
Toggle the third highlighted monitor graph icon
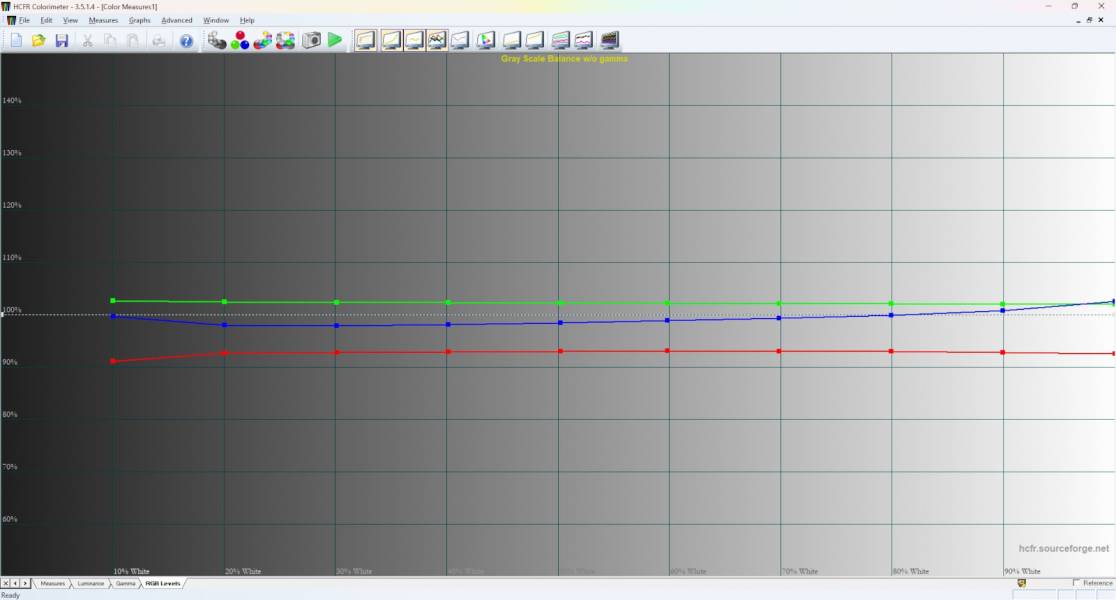click(x=415, y=41)
